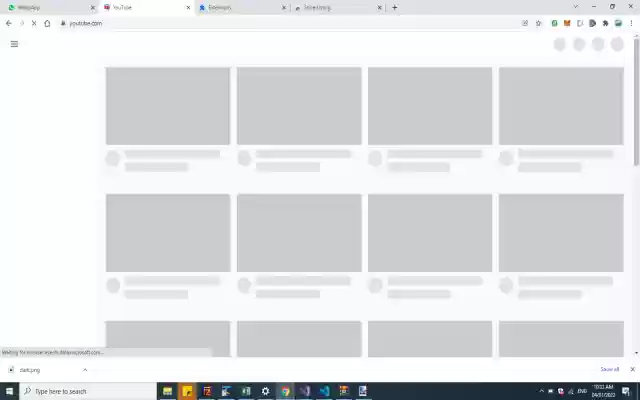Open the Chrome profile avatar

[x=618, y=23]
